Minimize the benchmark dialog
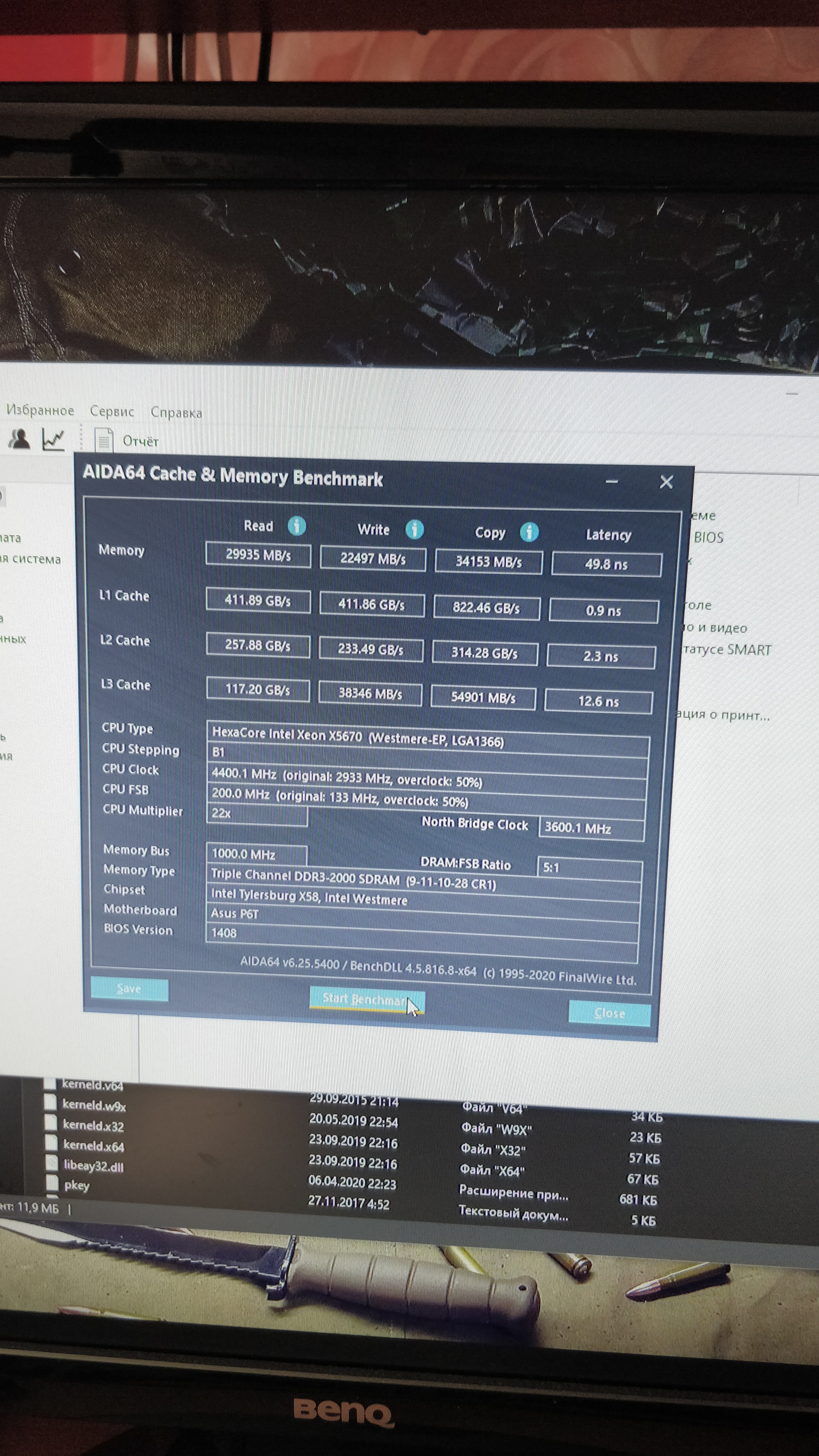This screenshot has height=1456, width=819. click(x=612, y=482)
